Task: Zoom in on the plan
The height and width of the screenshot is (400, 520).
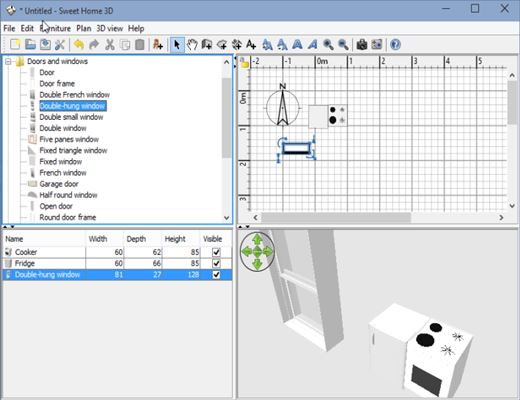Action: 328,44
